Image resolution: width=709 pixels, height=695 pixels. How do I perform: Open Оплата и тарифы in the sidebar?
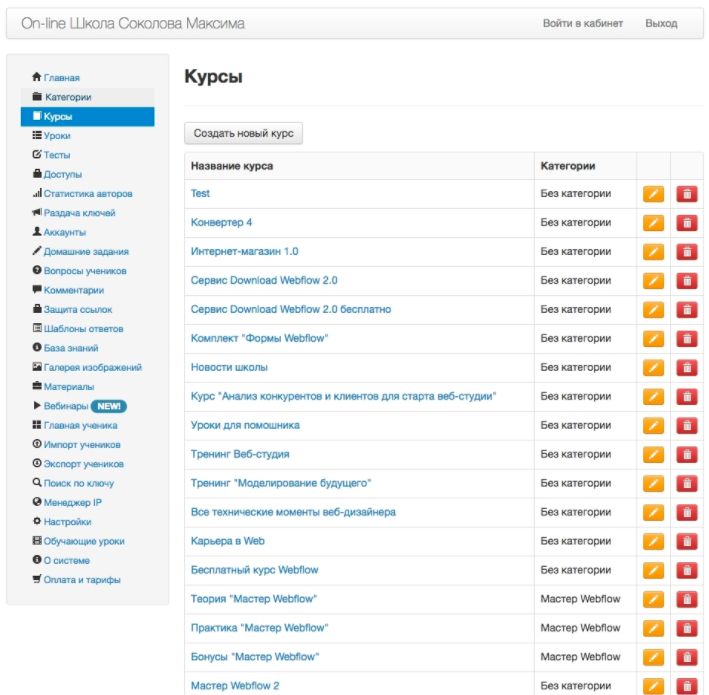coord(82,580)
